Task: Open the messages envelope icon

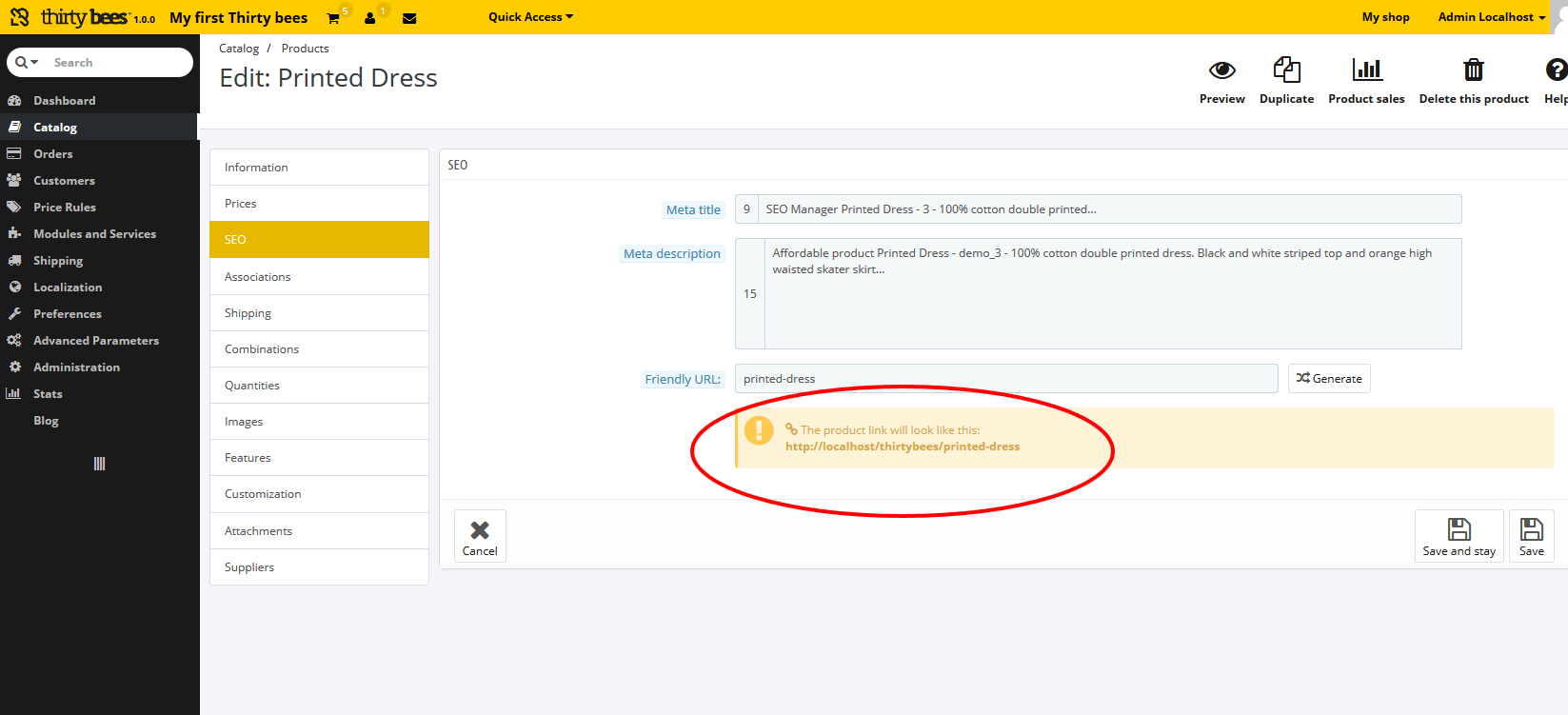Action: (x=409, y=18)
